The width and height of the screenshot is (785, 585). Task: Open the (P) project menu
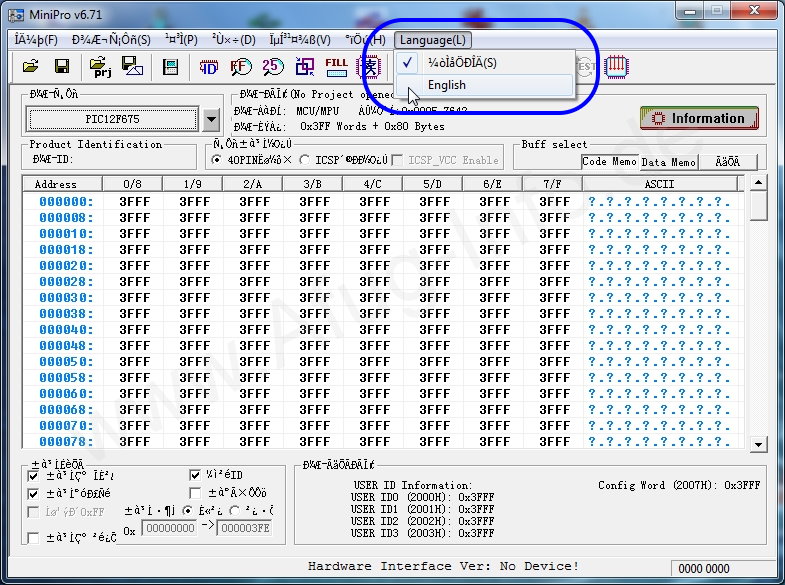(181, 40)
